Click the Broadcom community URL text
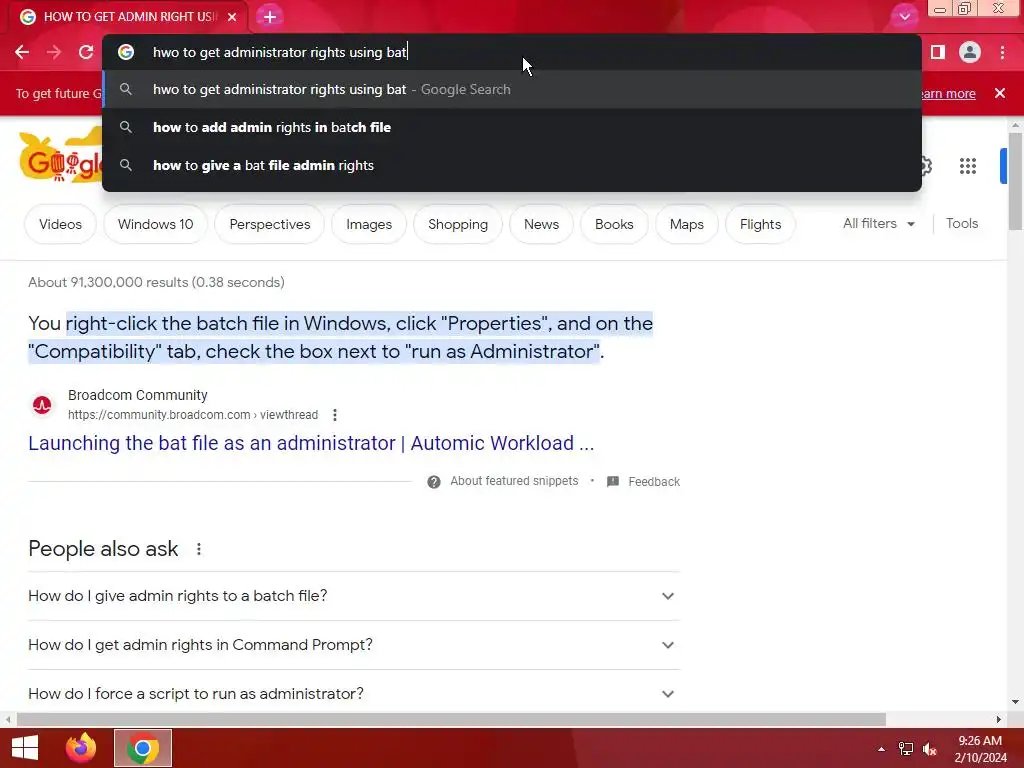This screenshot has height=768, width=1024. 193,415
